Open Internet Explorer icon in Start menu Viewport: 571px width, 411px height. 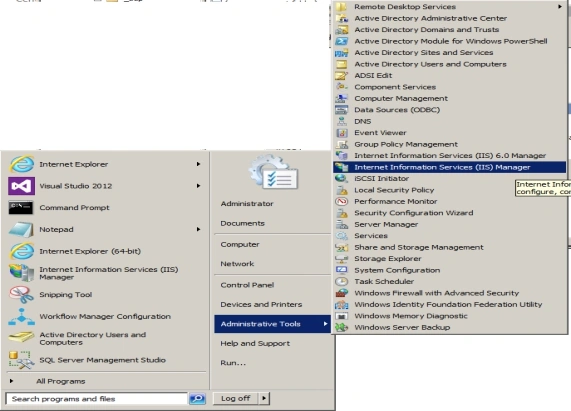pos(22,164)
